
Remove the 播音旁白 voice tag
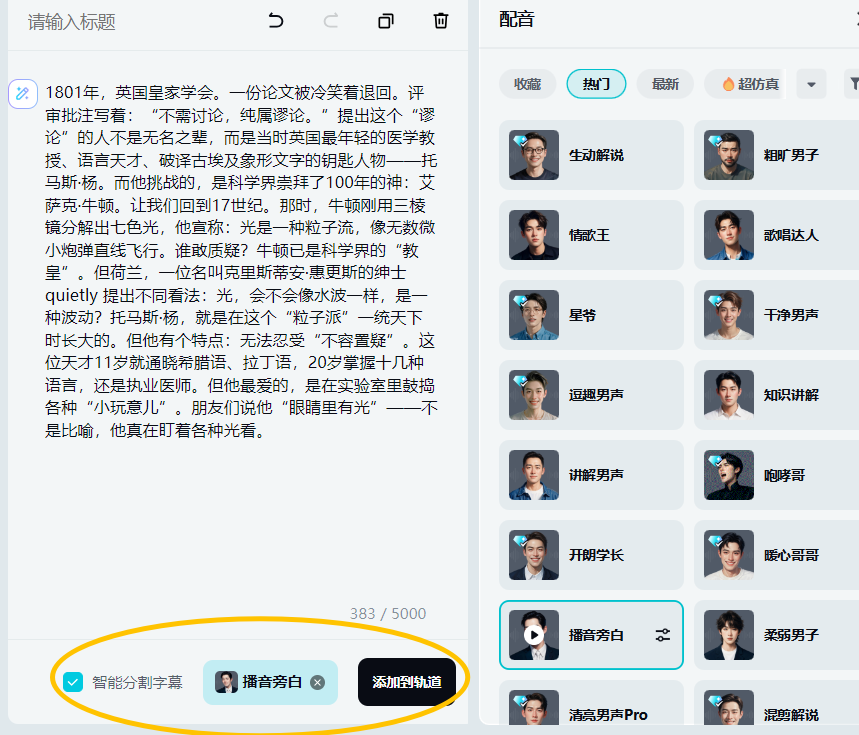pyautogui.click(x=318, y=682)
